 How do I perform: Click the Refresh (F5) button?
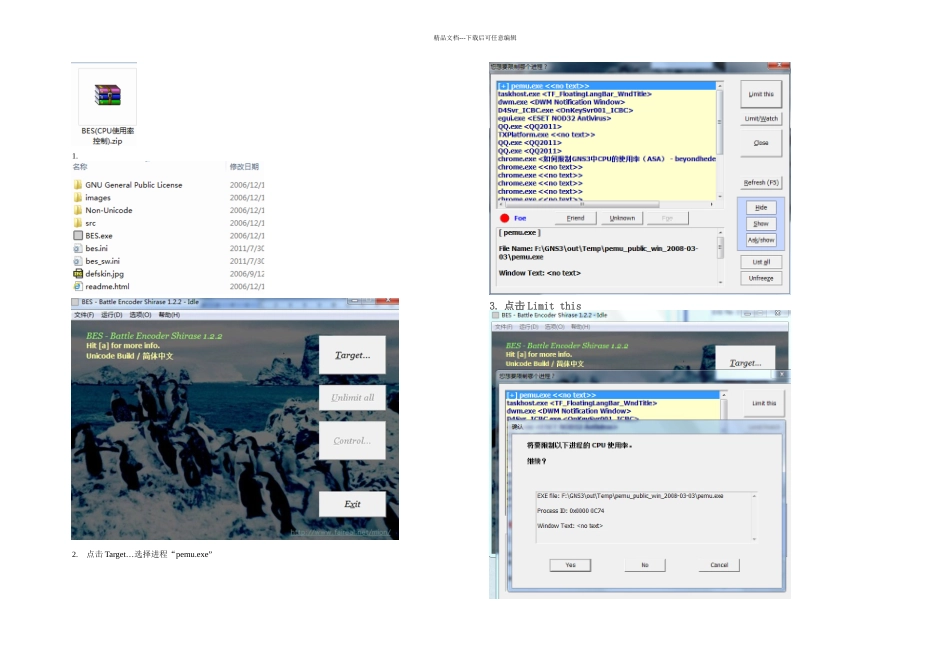click(761, 182)
